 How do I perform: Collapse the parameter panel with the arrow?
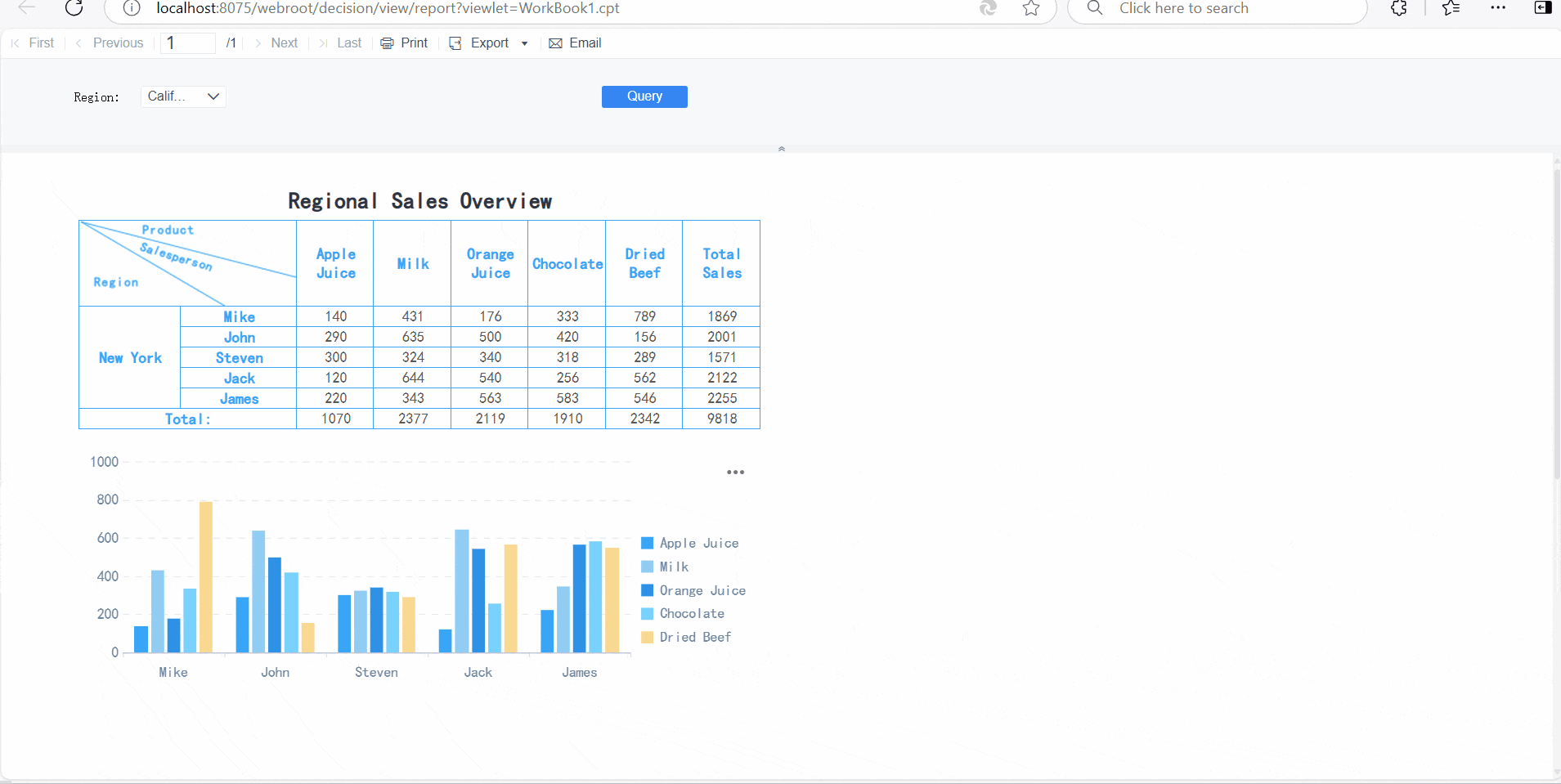point(782,149)
